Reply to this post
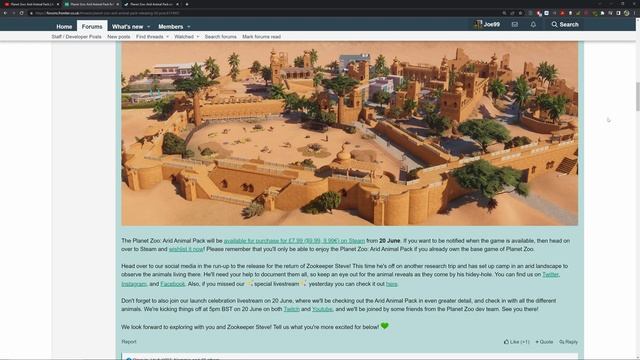This screenshot has height=360, width=640. (569, 342)
